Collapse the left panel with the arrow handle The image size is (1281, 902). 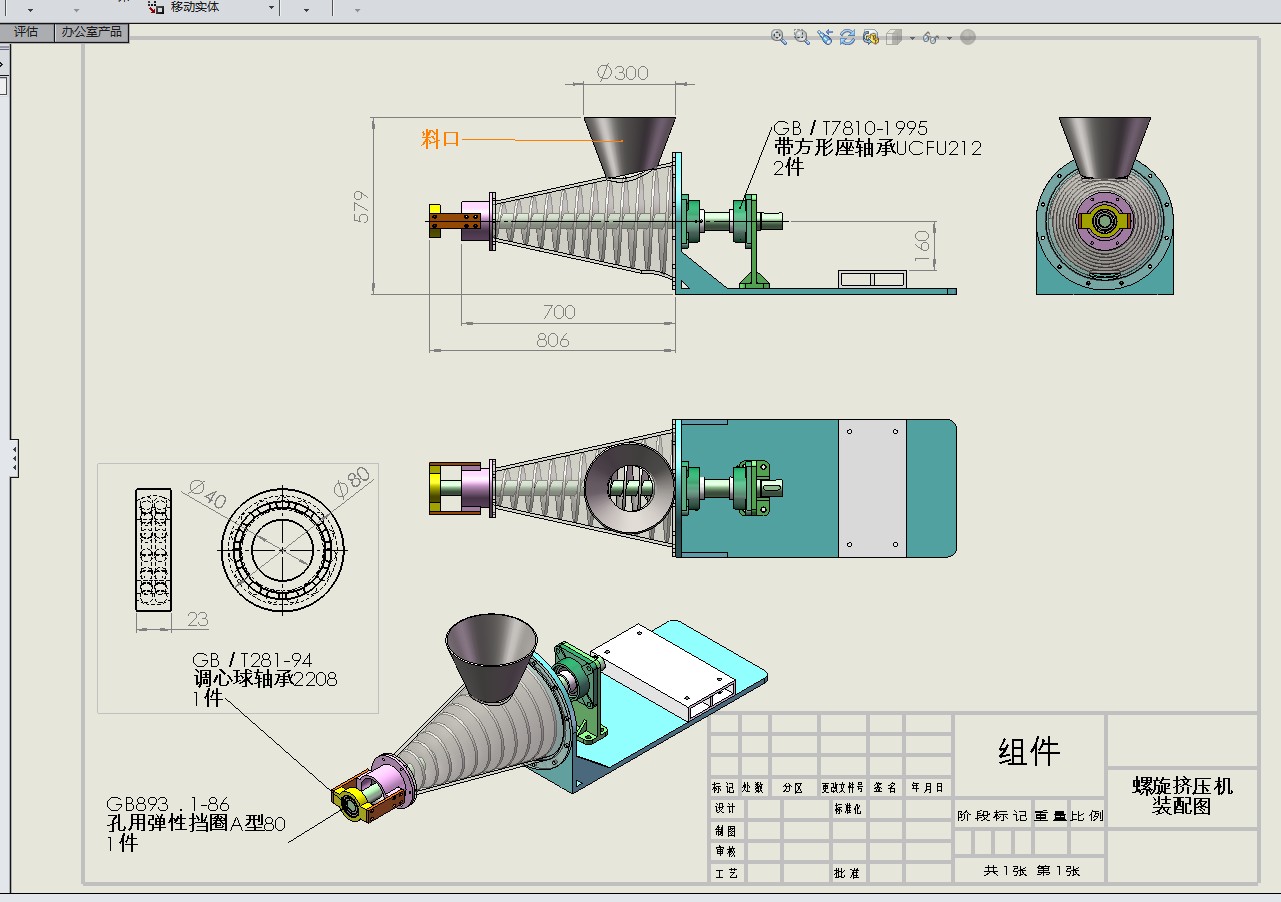tap(14, 459)
